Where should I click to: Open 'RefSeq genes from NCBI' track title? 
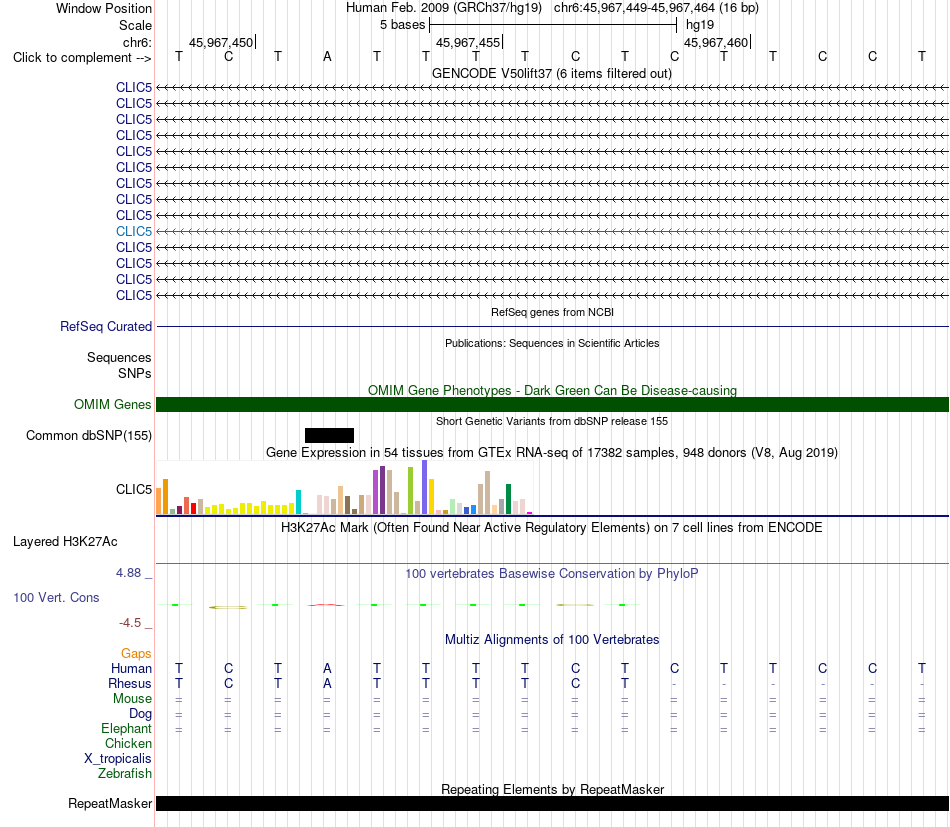click(x=552, y=312)
